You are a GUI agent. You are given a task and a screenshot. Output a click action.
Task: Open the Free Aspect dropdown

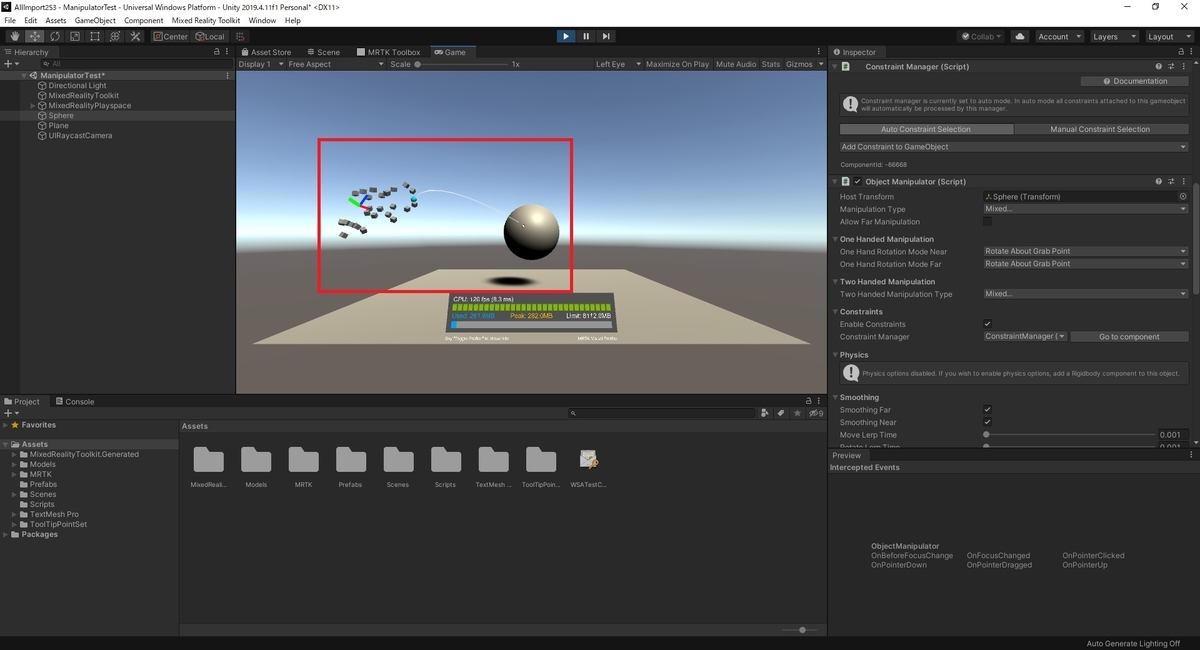click(335, 64)
